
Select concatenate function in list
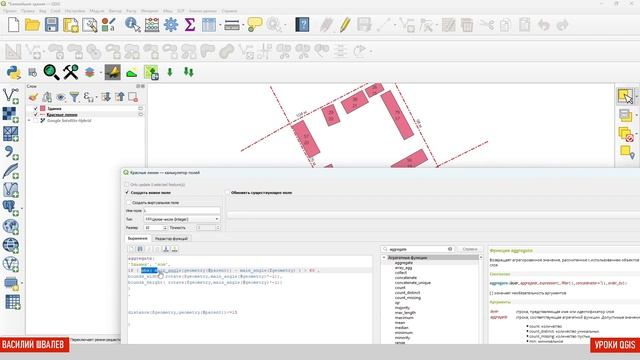click(x=406, y=278)
